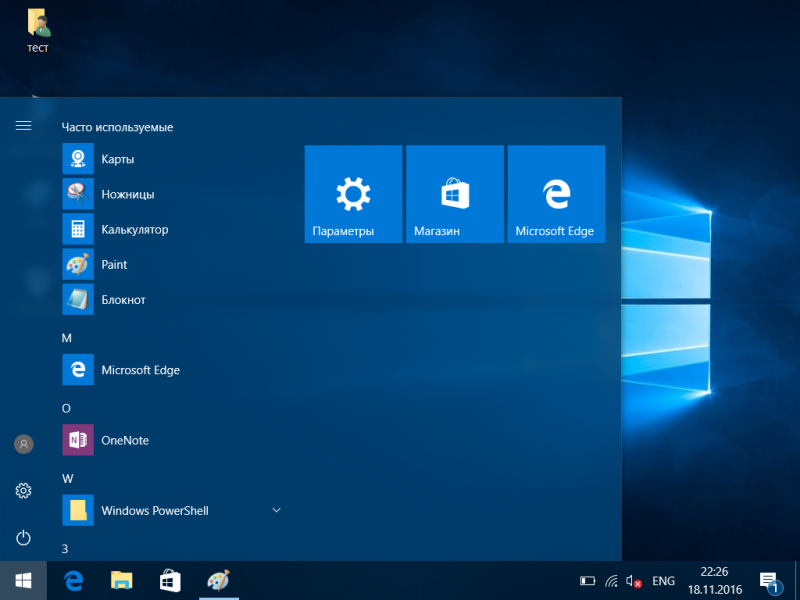Select the тест desktop folder
The width and height of the screenshot is (800, 600).
(x=38, y=30)
